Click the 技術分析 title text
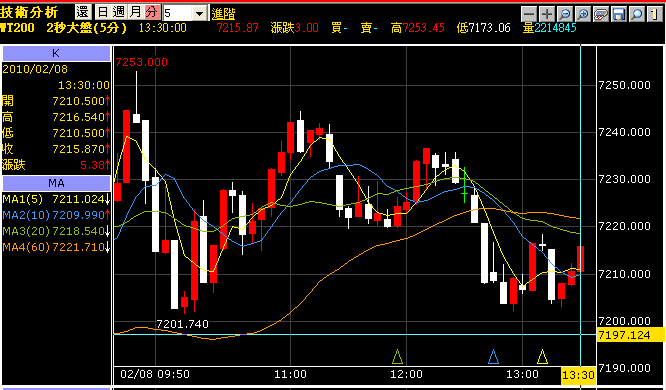 coord(29,12)
